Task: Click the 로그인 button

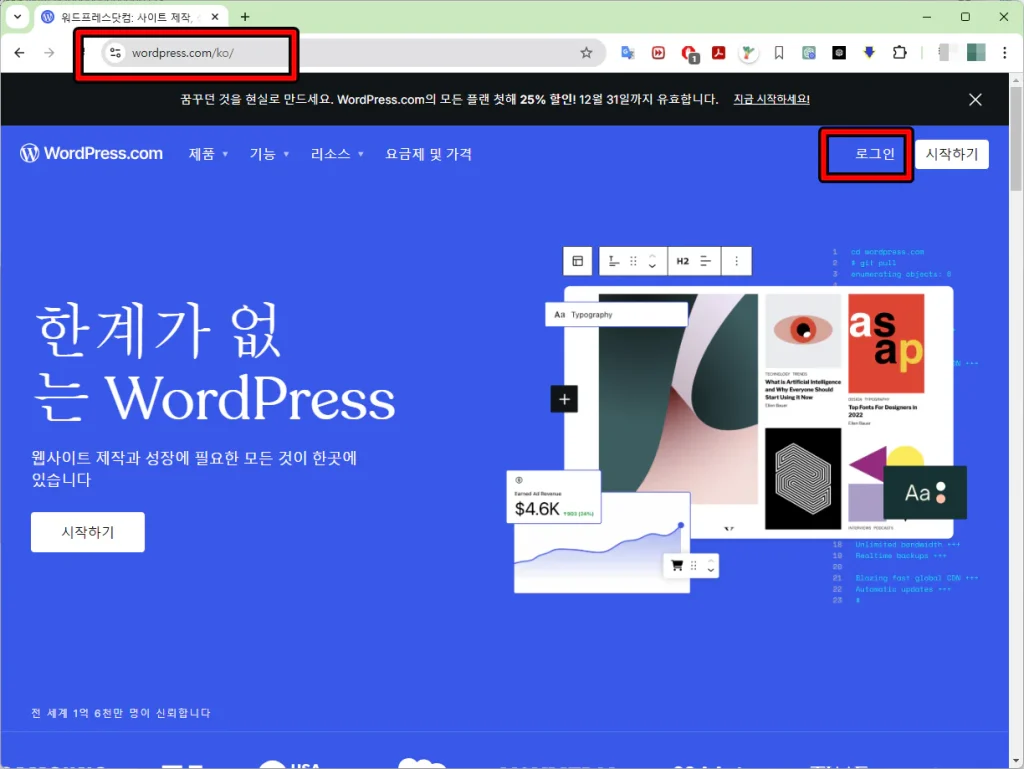Action: (x=867, y=154)
